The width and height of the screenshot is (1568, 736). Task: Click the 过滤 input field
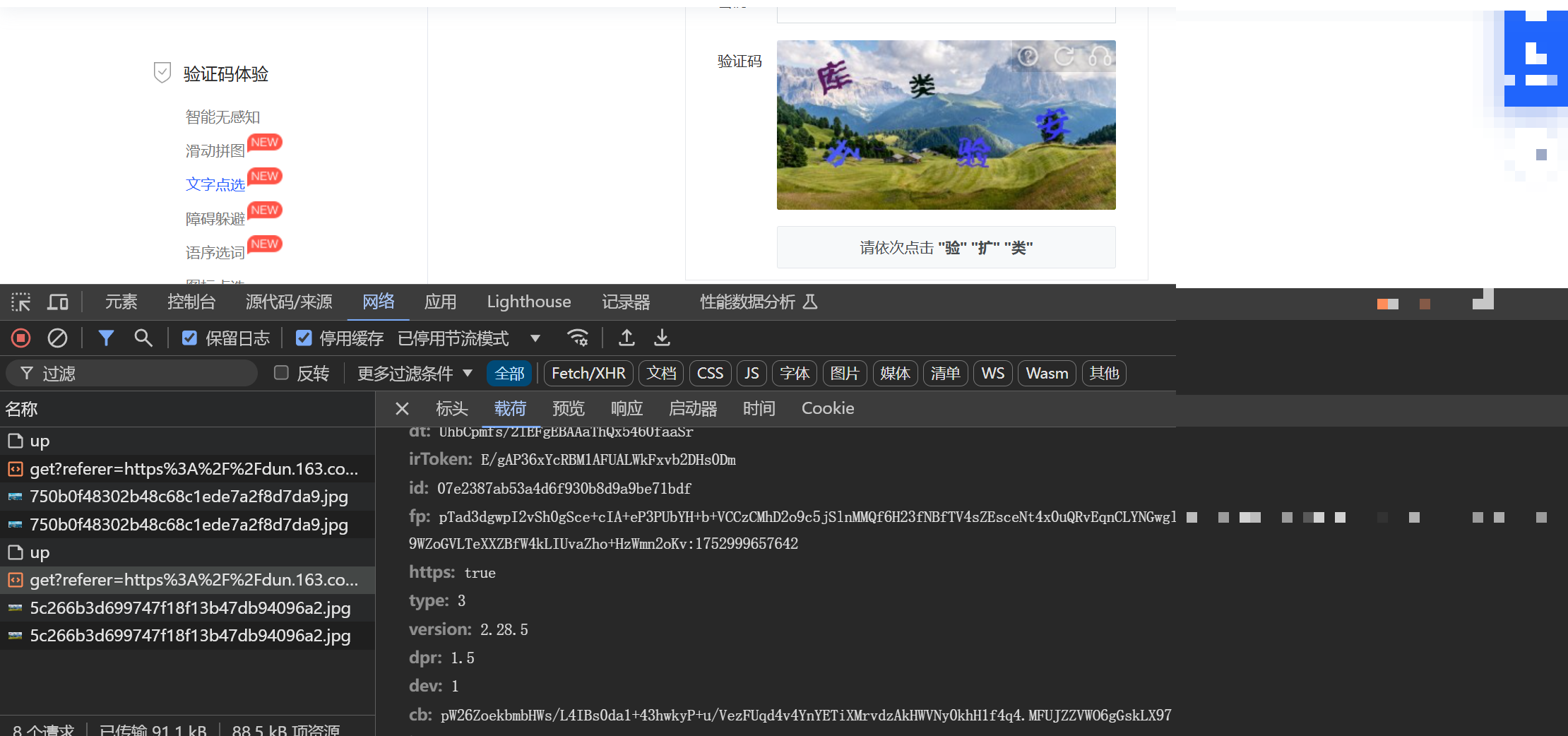(x=141, y=373)
